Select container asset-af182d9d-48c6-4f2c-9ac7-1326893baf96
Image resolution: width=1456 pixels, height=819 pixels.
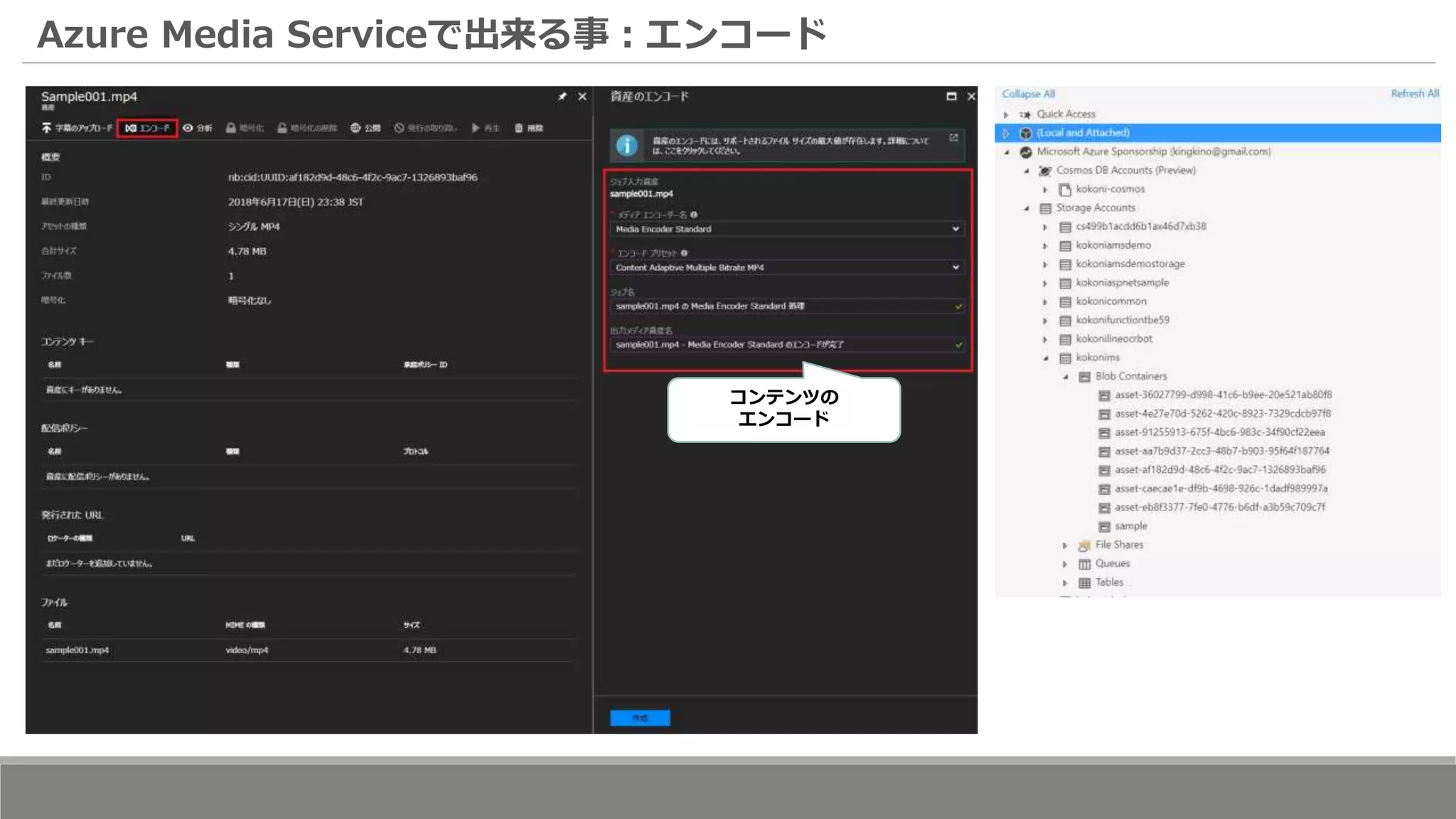[1220, 469]
